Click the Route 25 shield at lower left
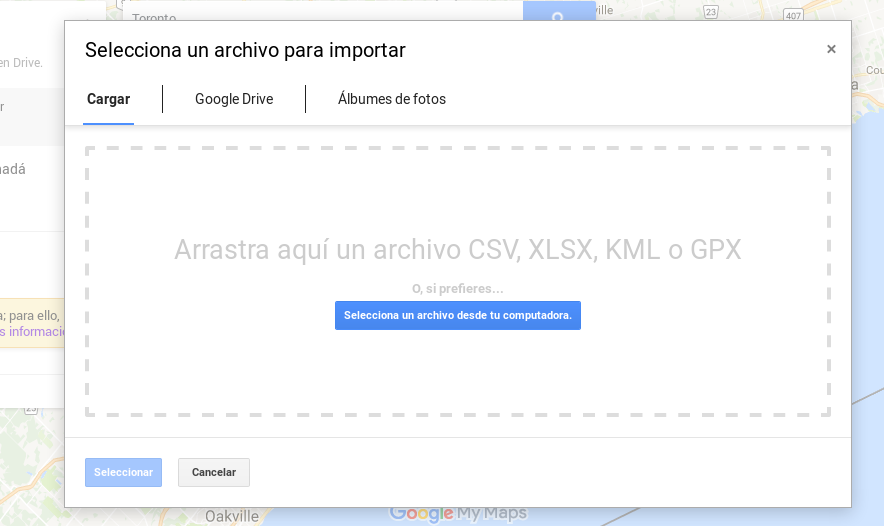 (x=31, y=408)
